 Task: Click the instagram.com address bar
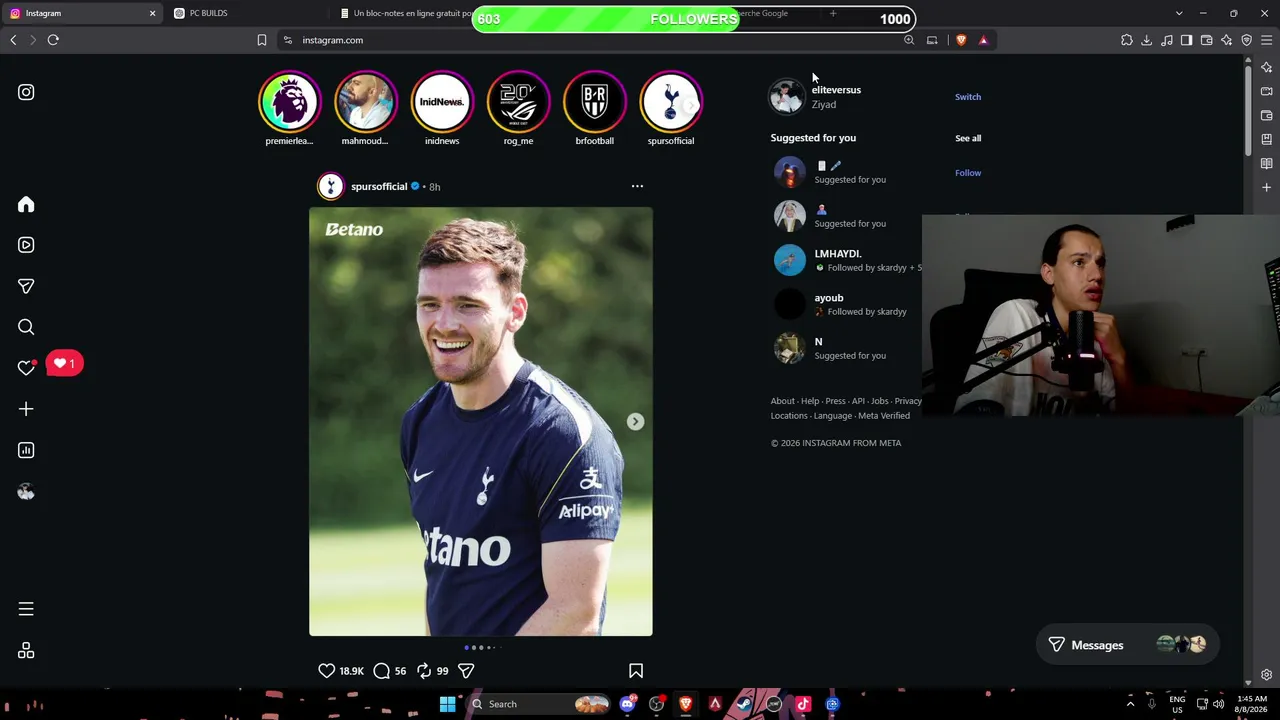pyautogui.click(x=590, y=40)
